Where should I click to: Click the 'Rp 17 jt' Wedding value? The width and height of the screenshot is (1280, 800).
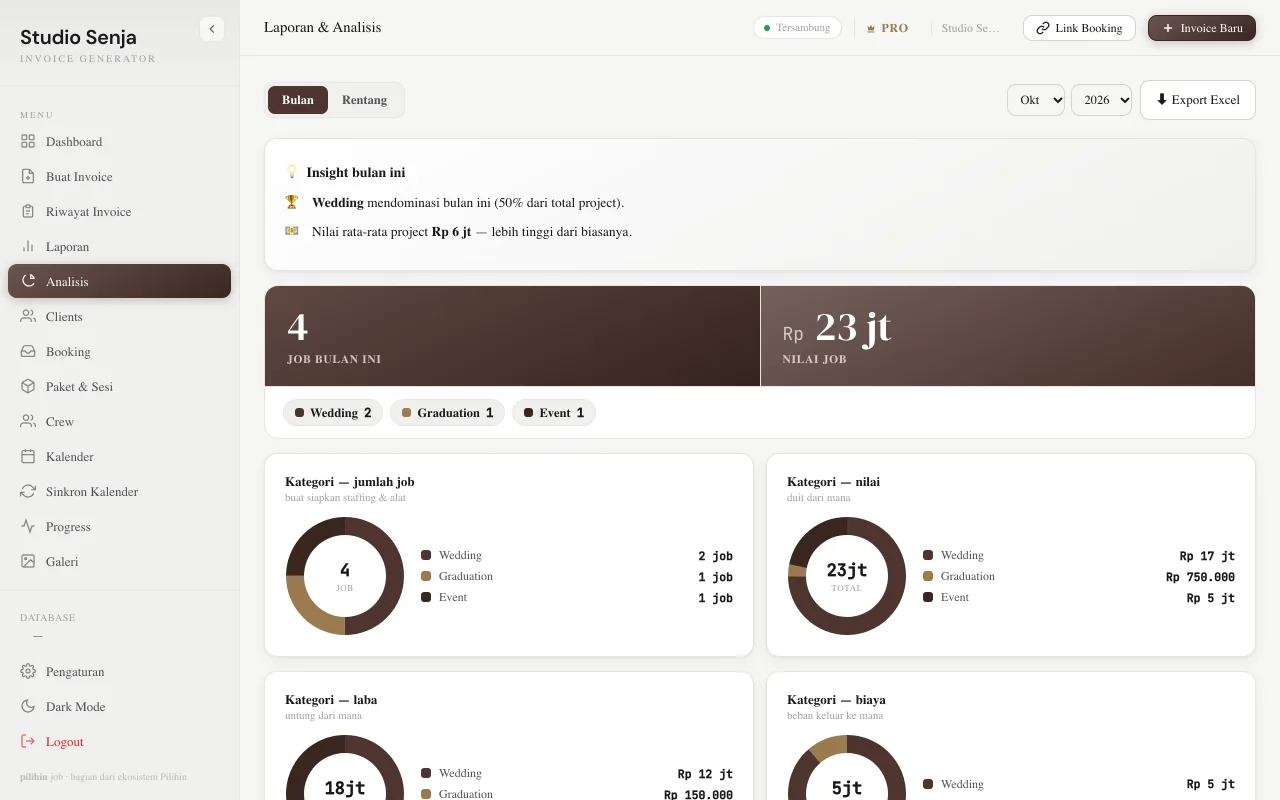(x=1207, y=556)
